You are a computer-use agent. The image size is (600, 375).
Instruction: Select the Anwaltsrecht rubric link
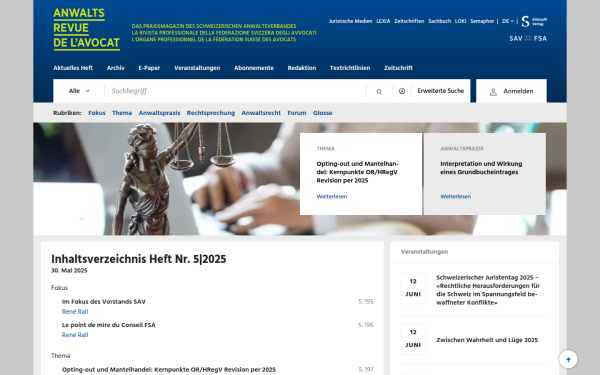[261, 113]
